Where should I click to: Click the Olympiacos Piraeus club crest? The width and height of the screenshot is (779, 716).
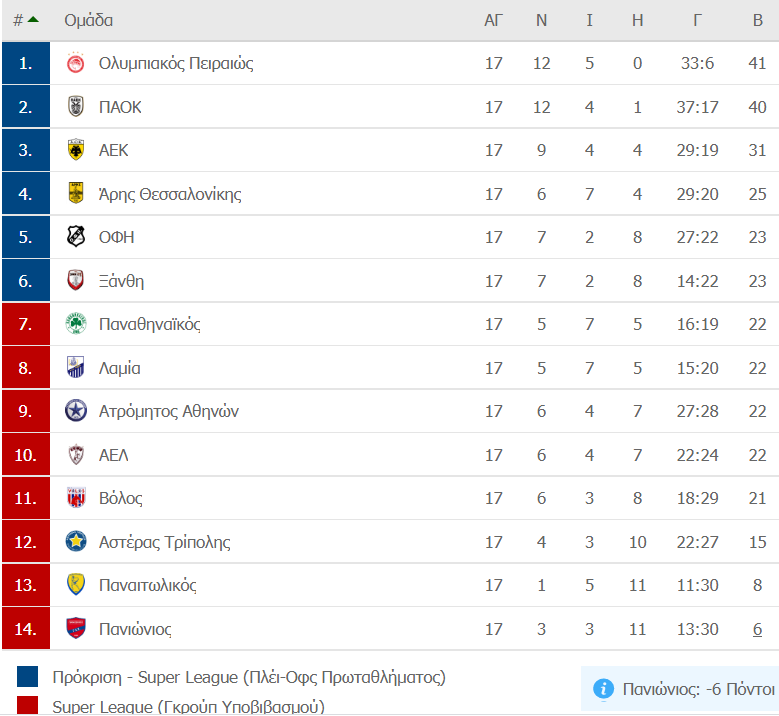pyautogui.click(x=76, y=63)
